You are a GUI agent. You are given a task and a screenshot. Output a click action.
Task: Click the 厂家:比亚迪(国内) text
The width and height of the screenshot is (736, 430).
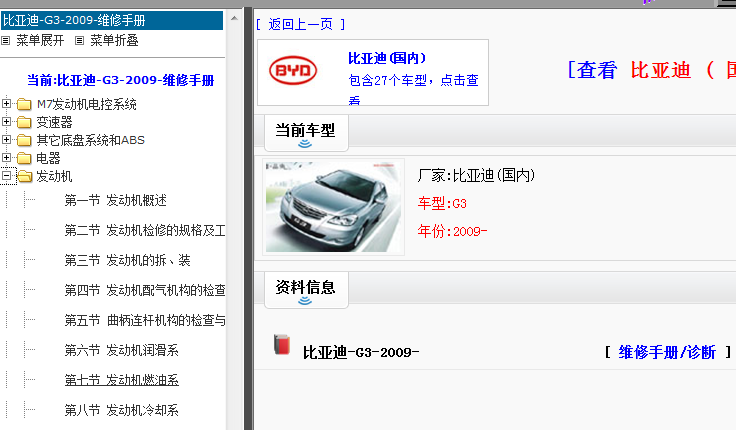(x=476, y=176)
